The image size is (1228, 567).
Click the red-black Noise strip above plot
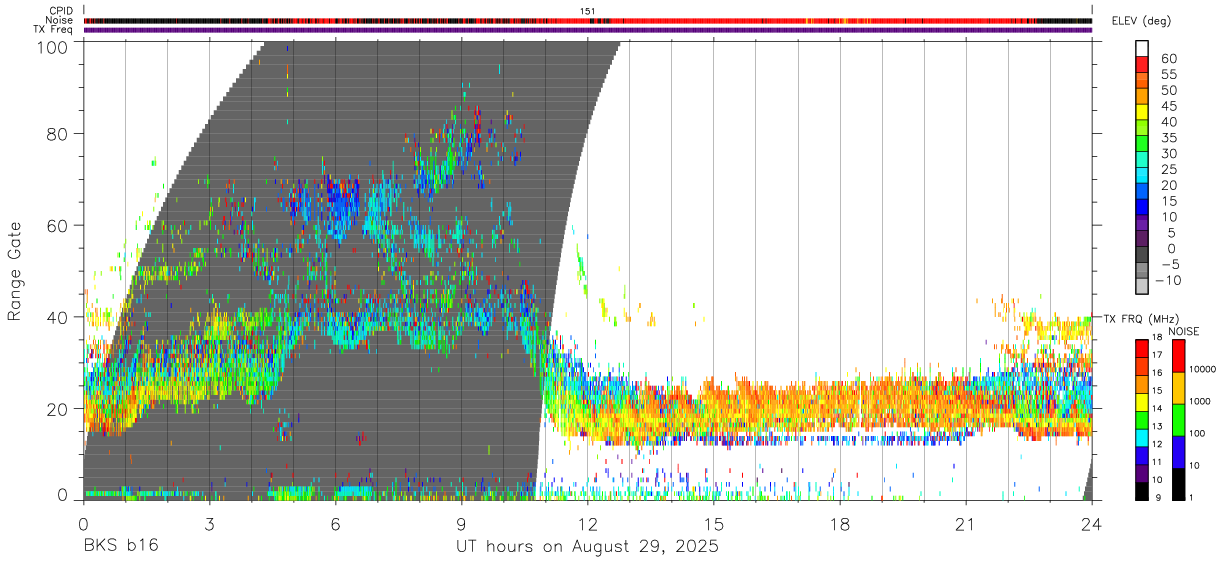pos(587,20)
